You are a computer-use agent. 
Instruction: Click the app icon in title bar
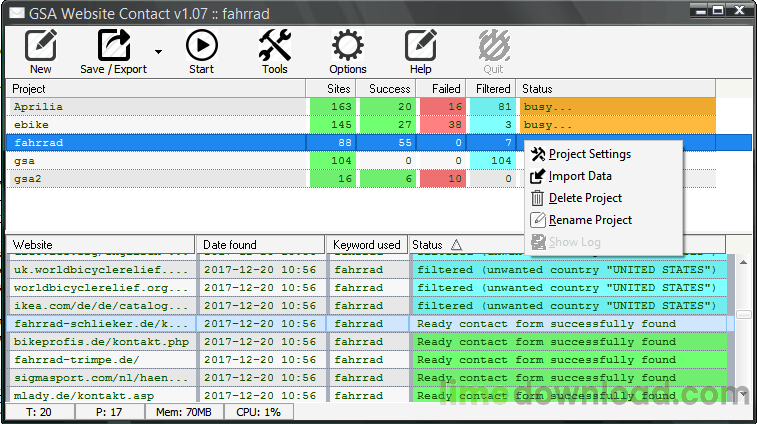tap(14, 12)
